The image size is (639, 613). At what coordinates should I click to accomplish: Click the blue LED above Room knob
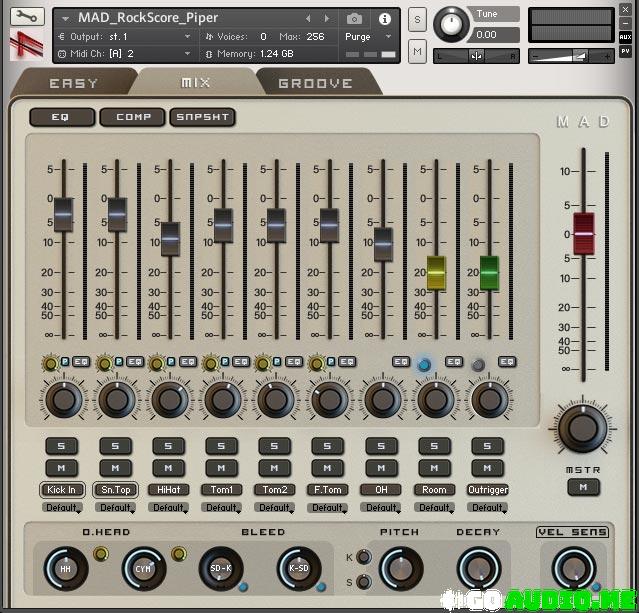[x=424, y=365]
